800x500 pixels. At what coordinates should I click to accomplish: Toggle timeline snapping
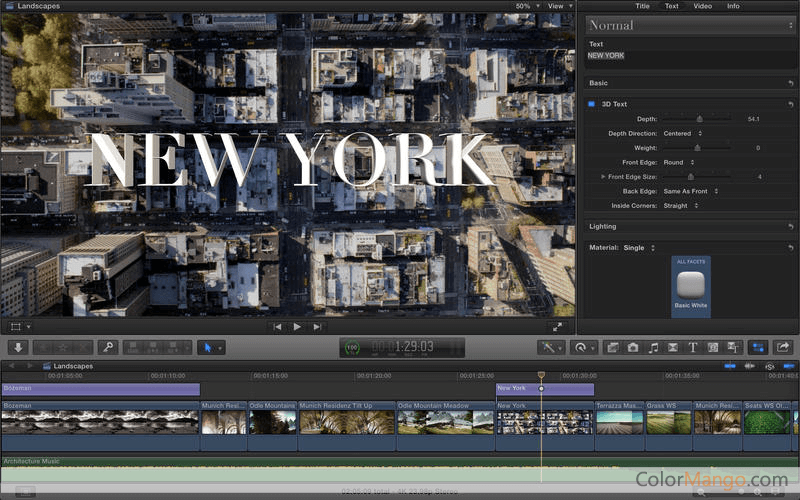click(x=789, y=366)
